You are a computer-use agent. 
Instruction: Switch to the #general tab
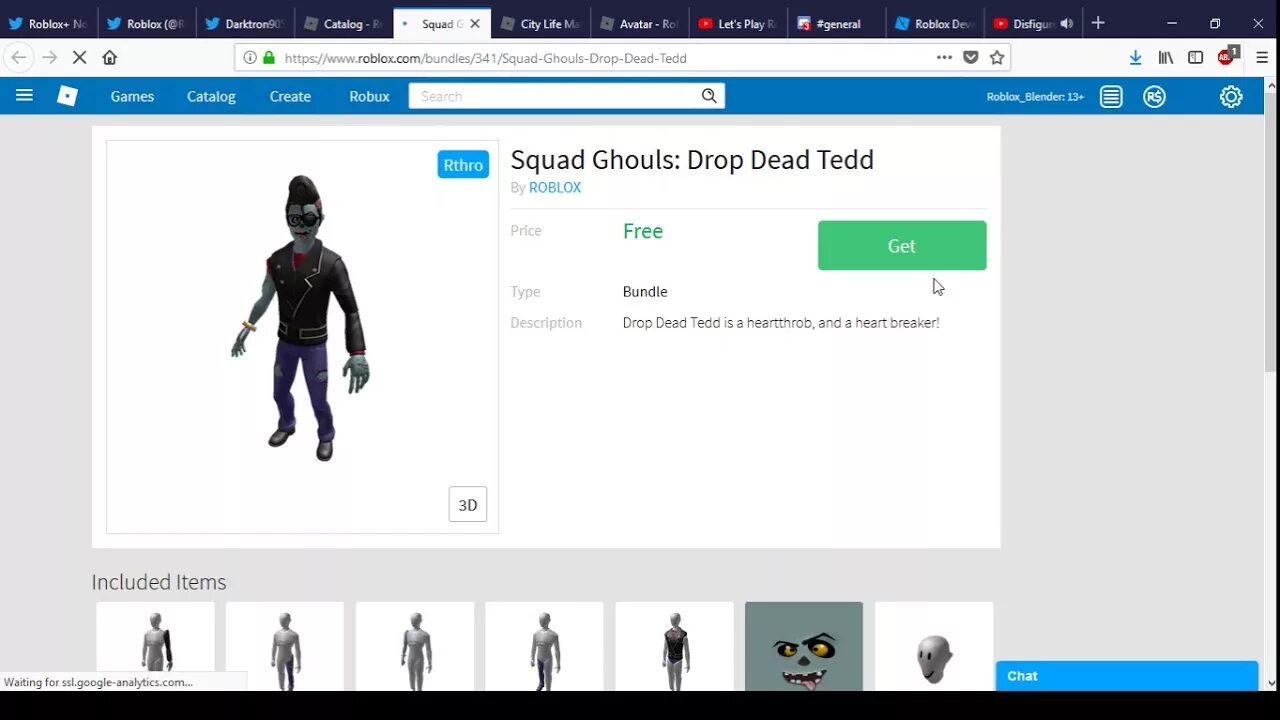click(x=836, y=24)
